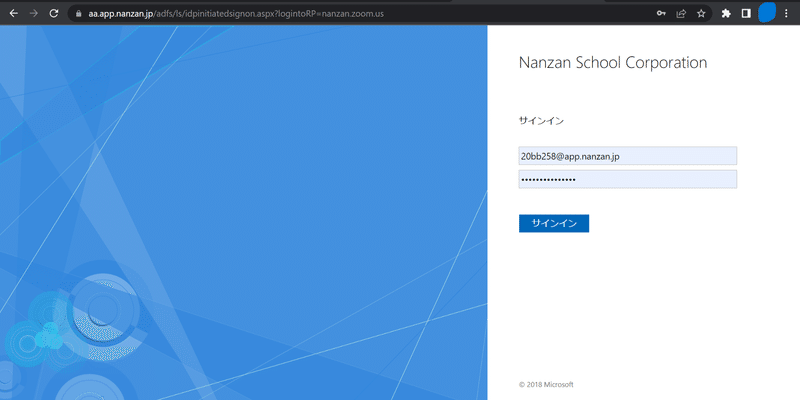The height and width of the screenshot is (400, 800).
Task: View site security lock info
Action: pos(78,14)
